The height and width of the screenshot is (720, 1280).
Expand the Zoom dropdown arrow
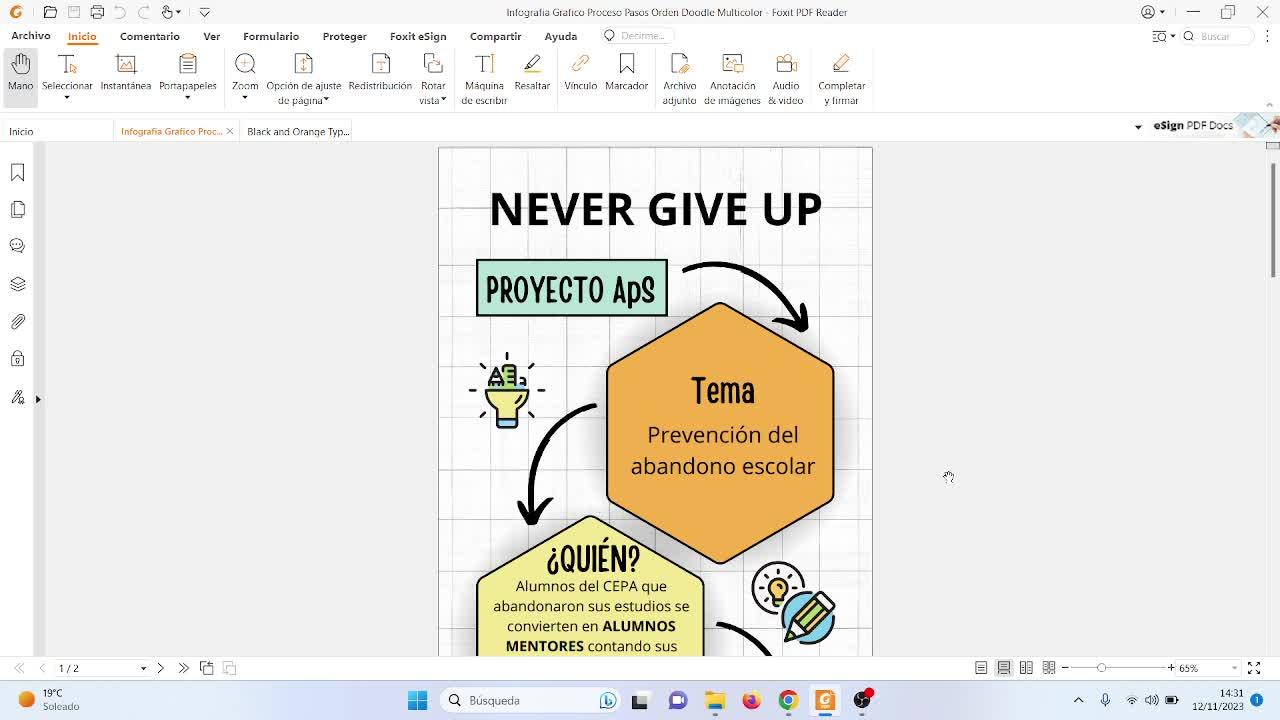click(x=245, y=98)
